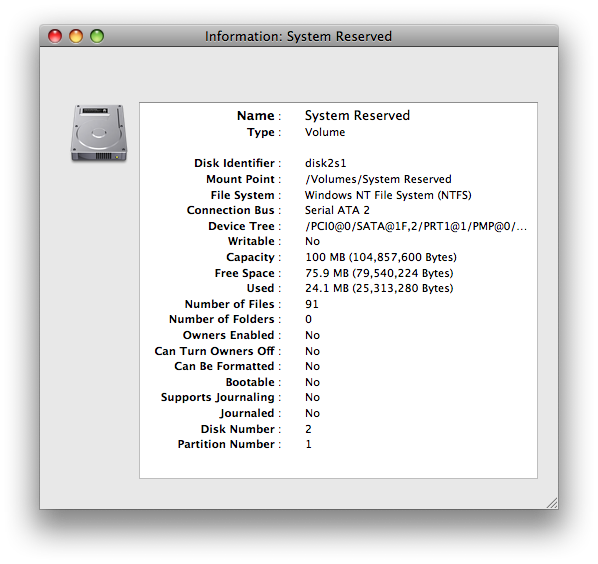Click the Disk Number value '2'
The image size is (598, 564).
(309, 429)
